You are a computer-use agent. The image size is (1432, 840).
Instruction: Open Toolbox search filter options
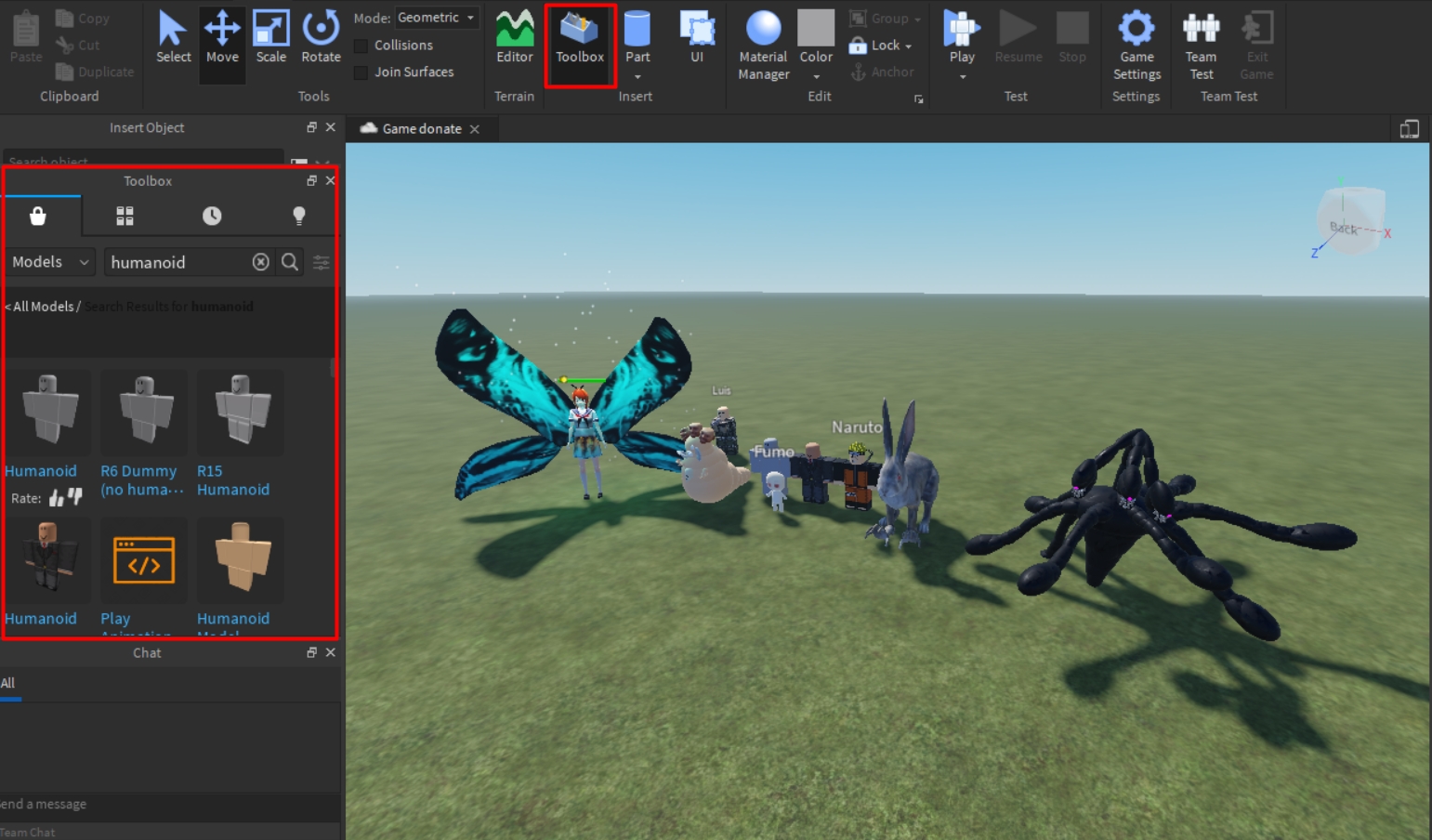coord(322,262)
